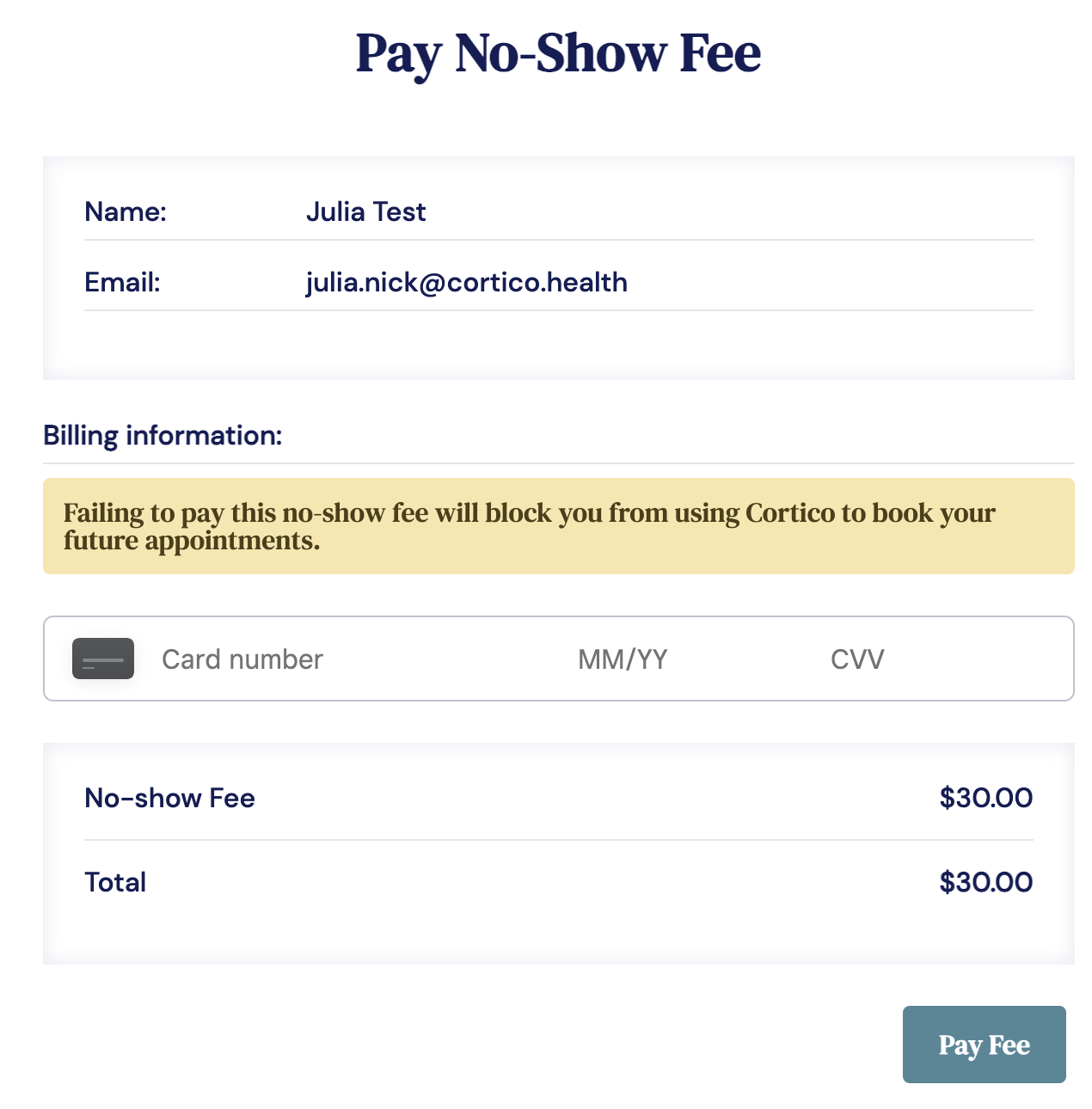
Task: Select the Julia Test name value
Action: pyautogui.click(x=365, y=211)
